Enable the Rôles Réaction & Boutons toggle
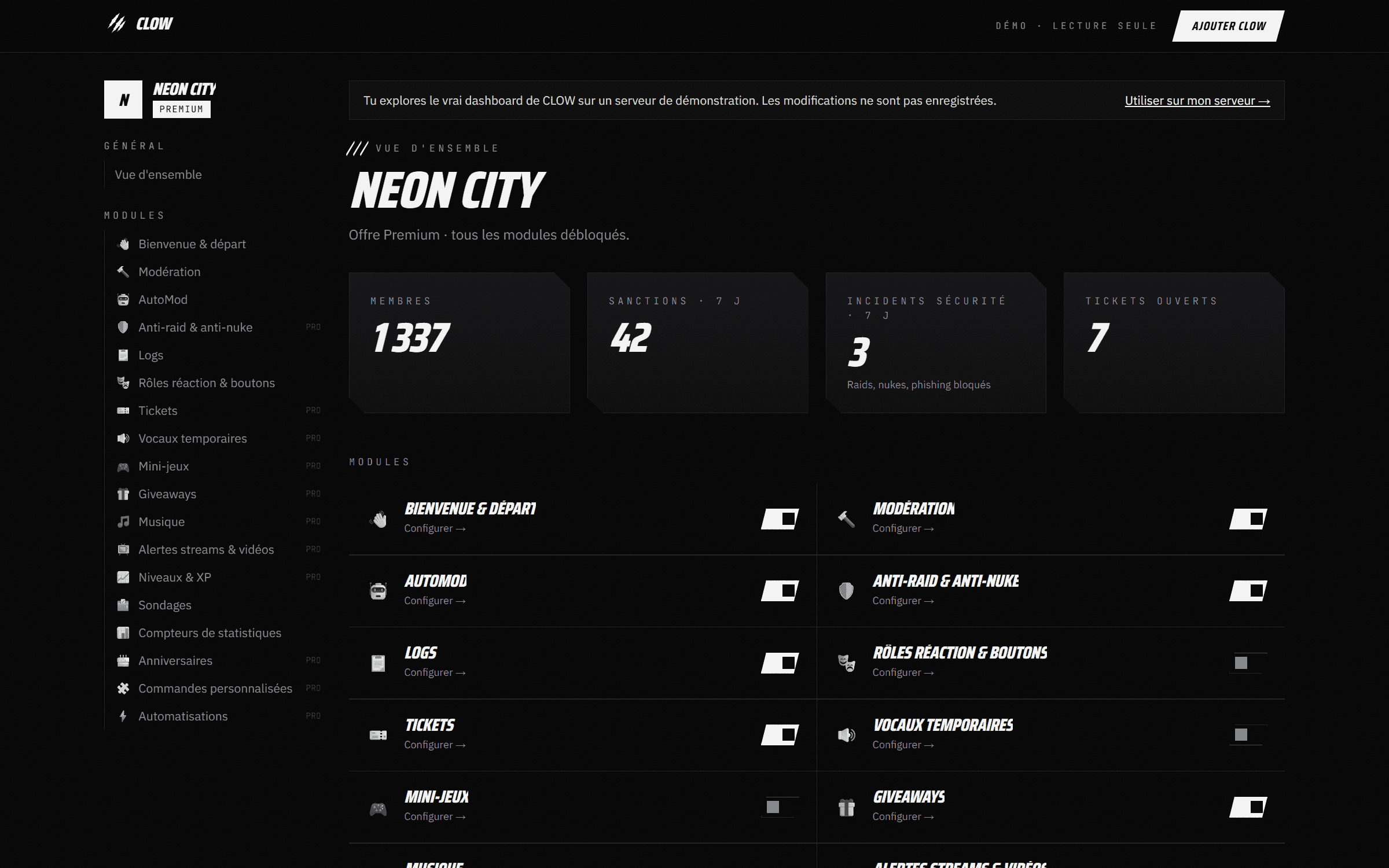This screenshot has width=1389, height=868. pyautogui.click(x=1248, y=663)
